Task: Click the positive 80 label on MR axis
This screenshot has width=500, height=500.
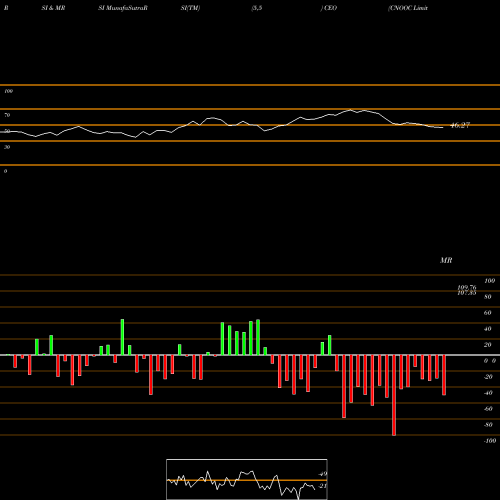Action: coord(488,297)
